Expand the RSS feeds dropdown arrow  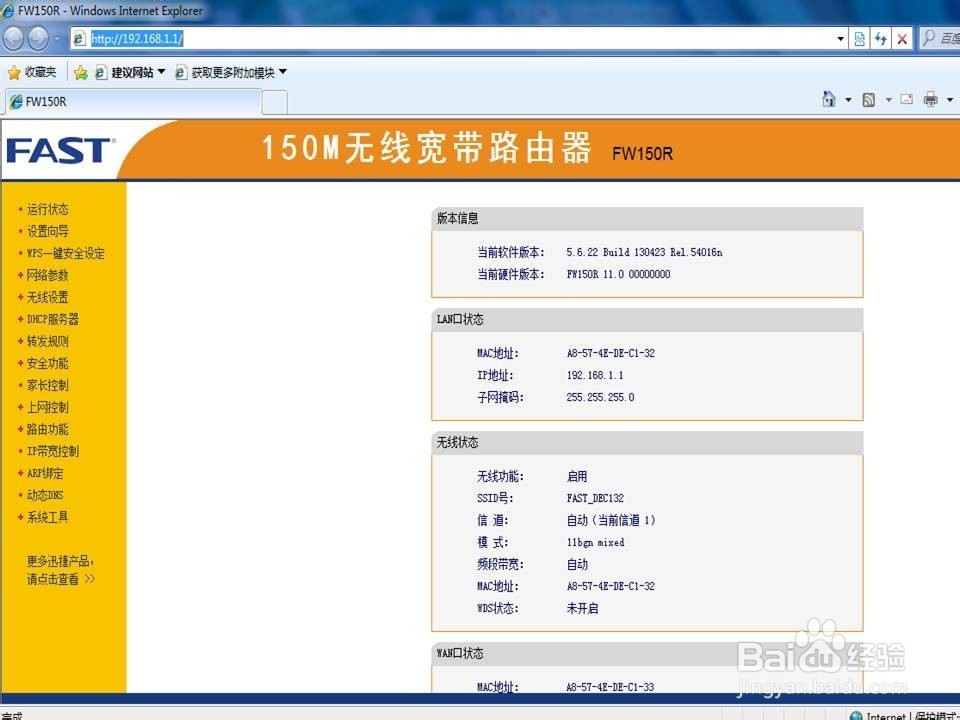(888, 100)
